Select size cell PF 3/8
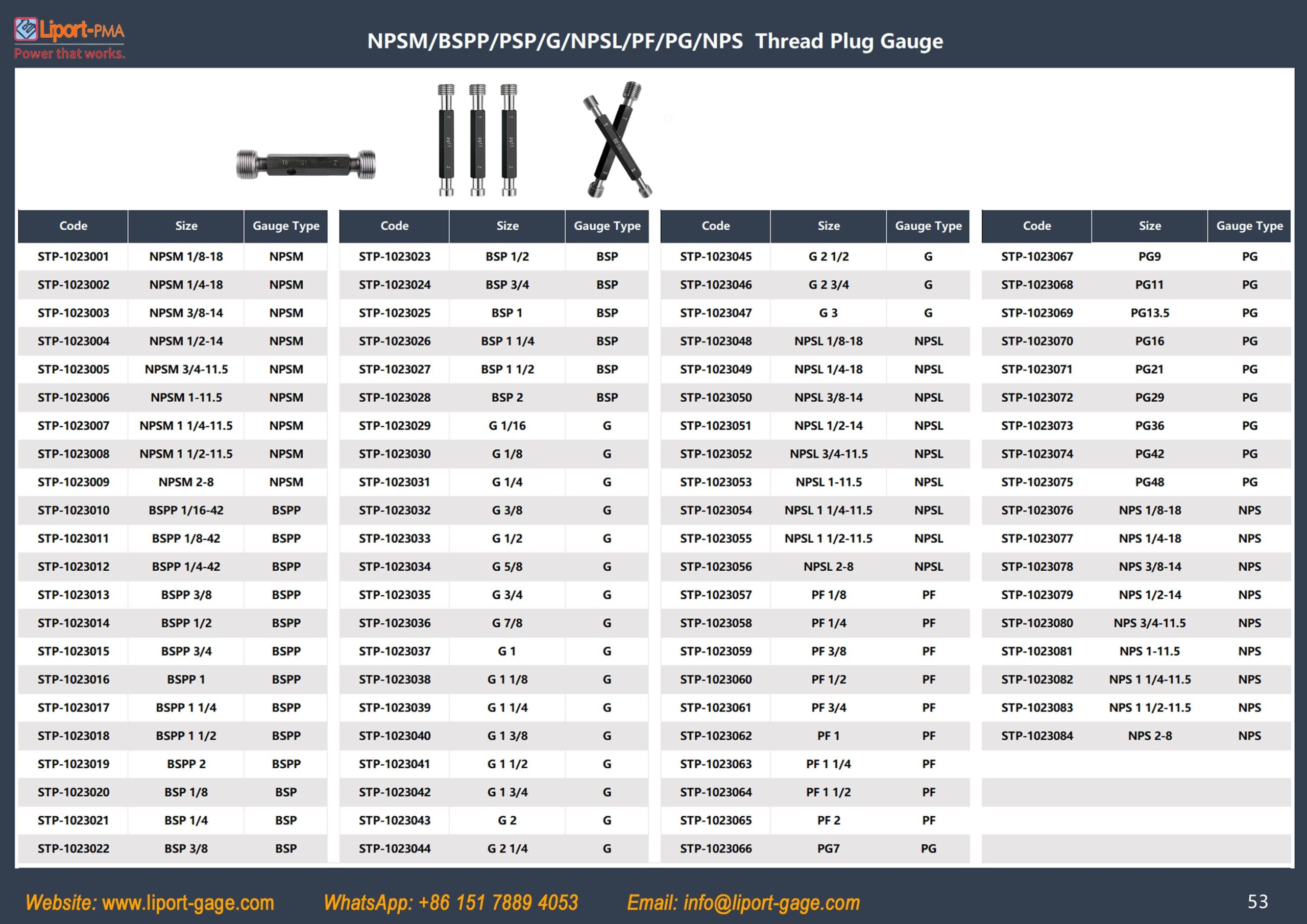The width and height of the screenshot is (1307, 924). (x=829, y=651)
